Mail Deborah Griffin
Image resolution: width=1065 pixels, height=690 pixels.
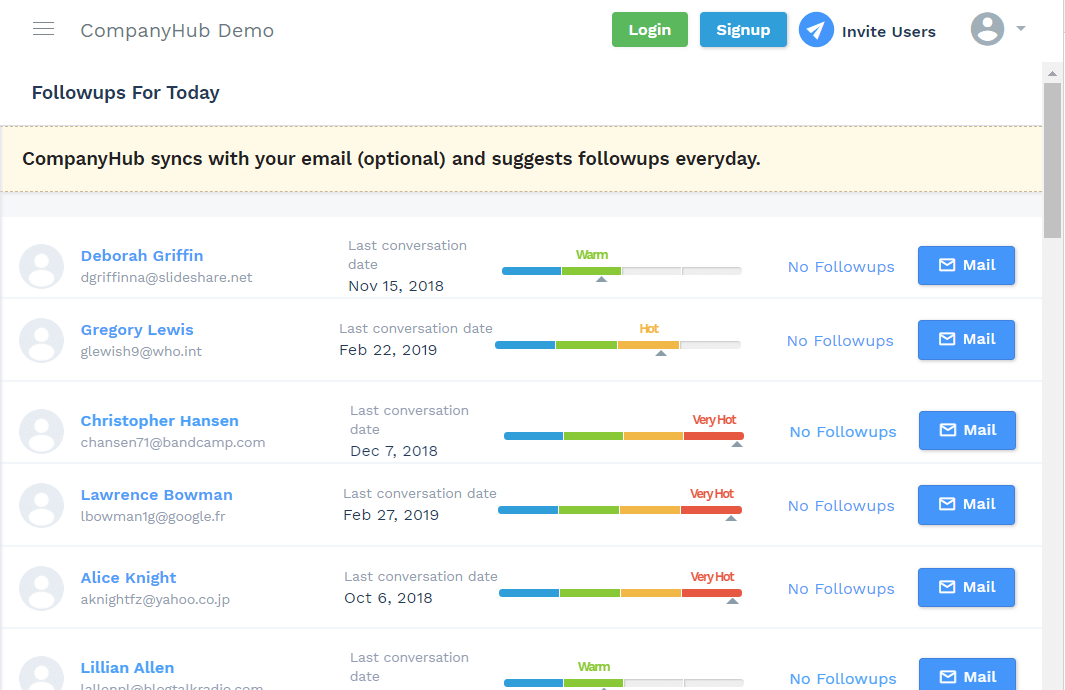(x=966, y=265)
